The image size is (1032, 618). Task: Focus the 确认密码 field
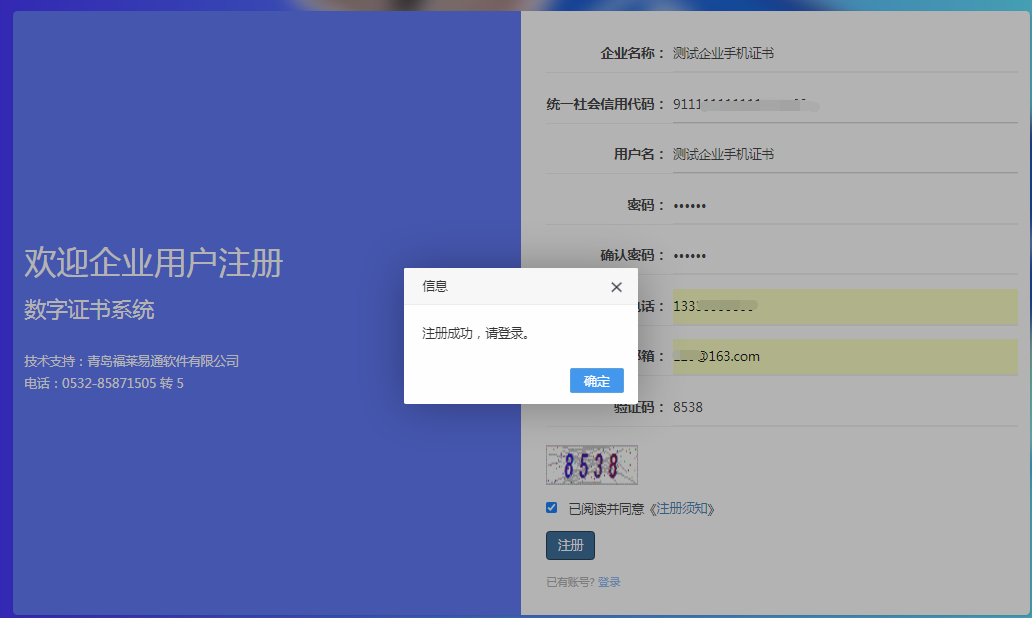(x=844, y=256)
